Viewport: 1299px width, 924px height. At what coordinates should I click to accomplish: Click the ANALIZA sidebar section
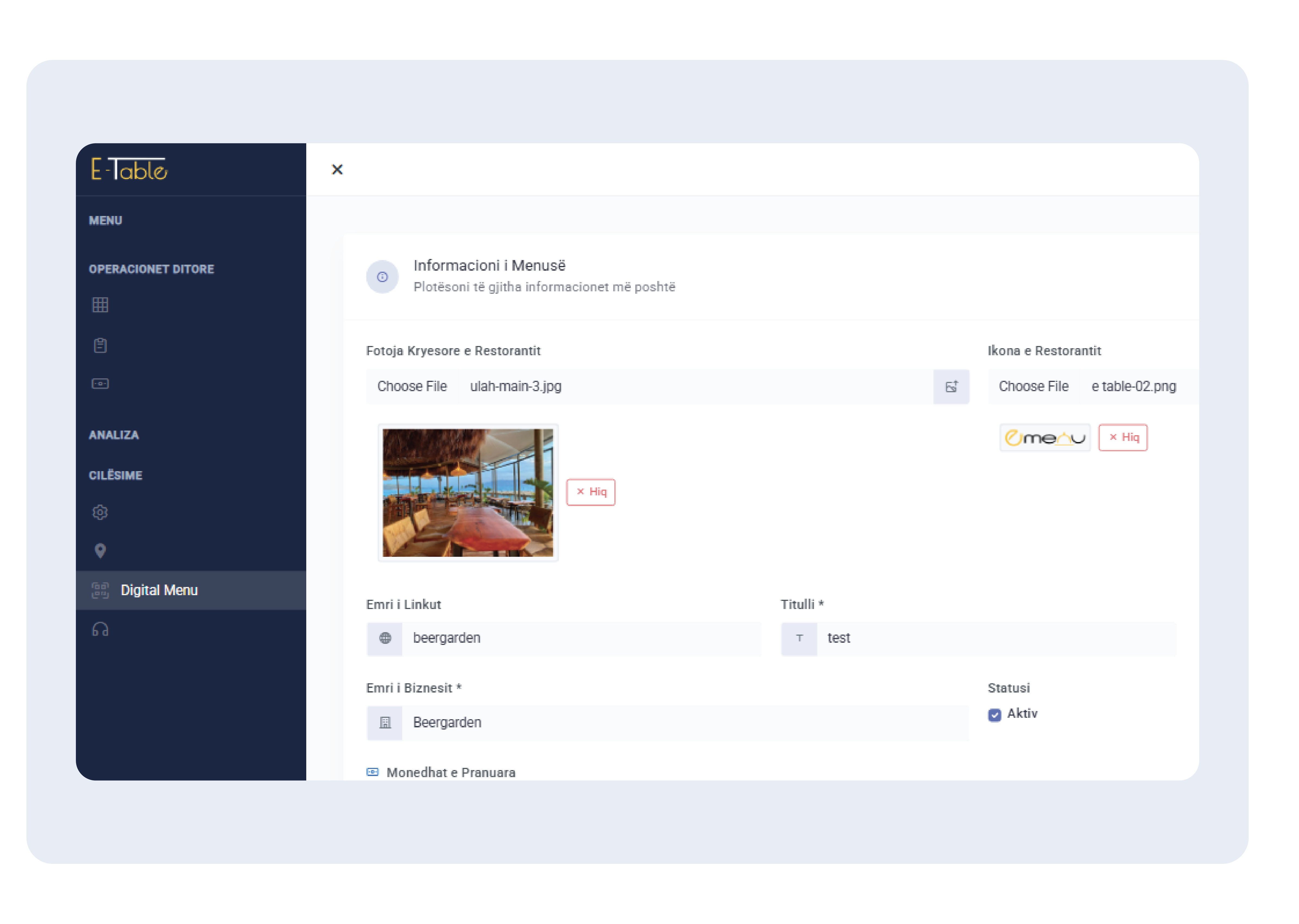pyautogui.click(x=114, y=435)
